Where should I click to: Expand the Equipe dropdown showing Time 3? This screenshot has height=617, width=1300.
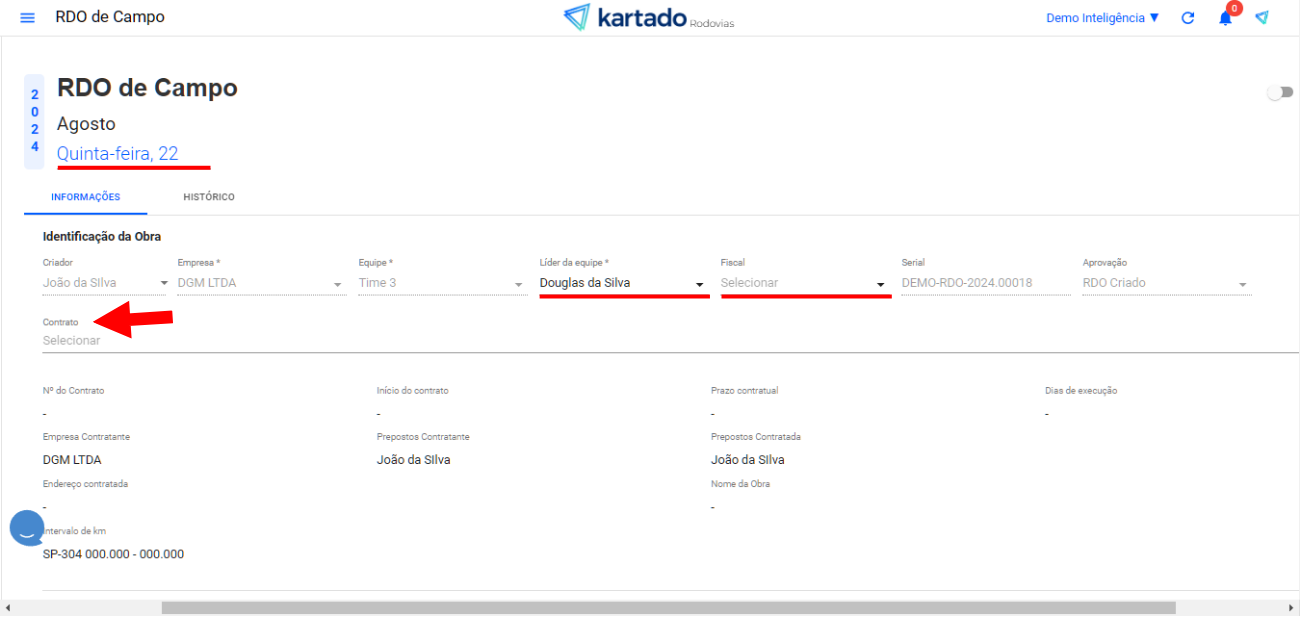click(440, 283)
